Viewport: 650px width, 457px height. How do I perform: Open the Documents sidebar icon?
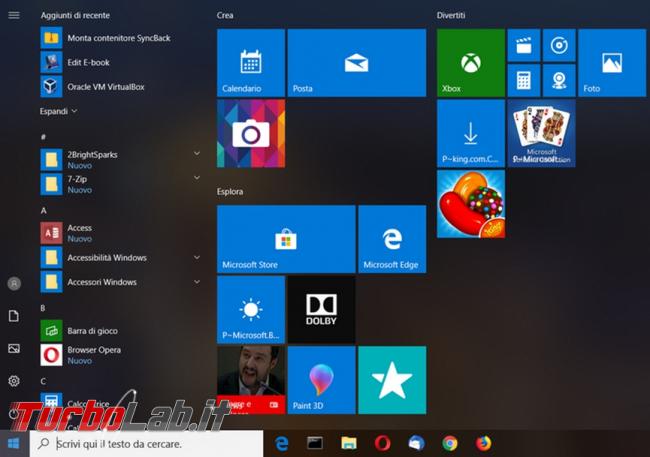(x=14, y=316)
